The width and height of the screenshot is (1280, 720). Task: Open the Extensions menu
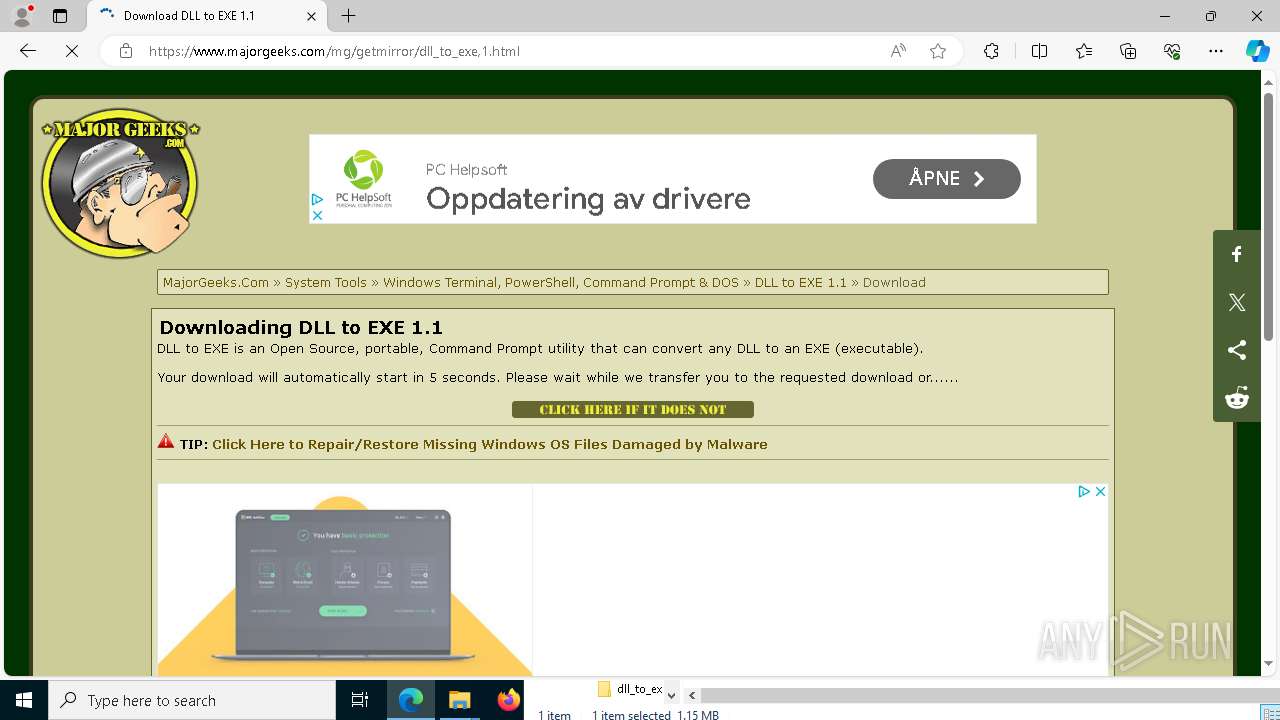coord(991,51)
